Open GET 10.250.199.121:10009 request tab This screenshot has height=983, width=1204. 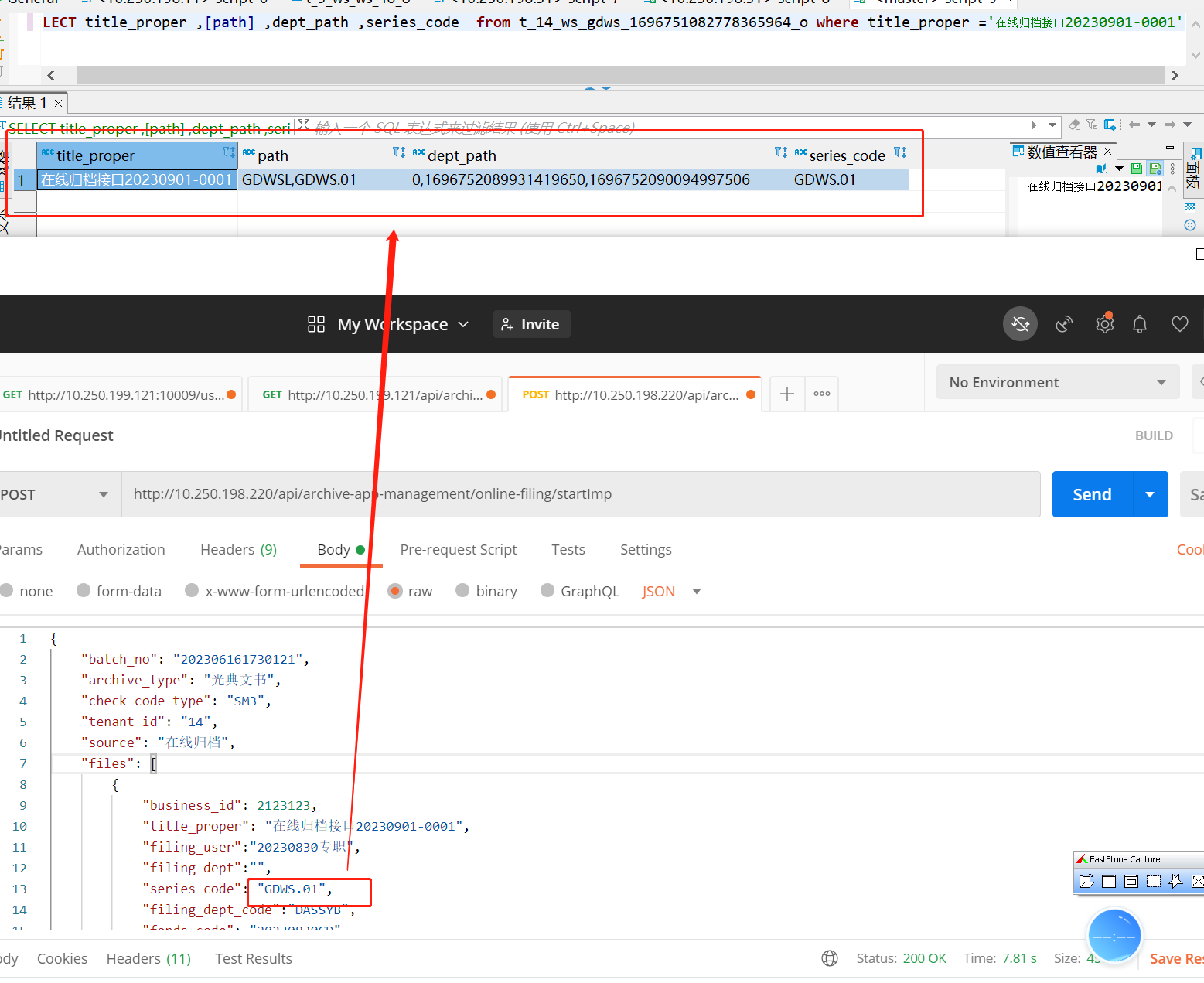120,394
